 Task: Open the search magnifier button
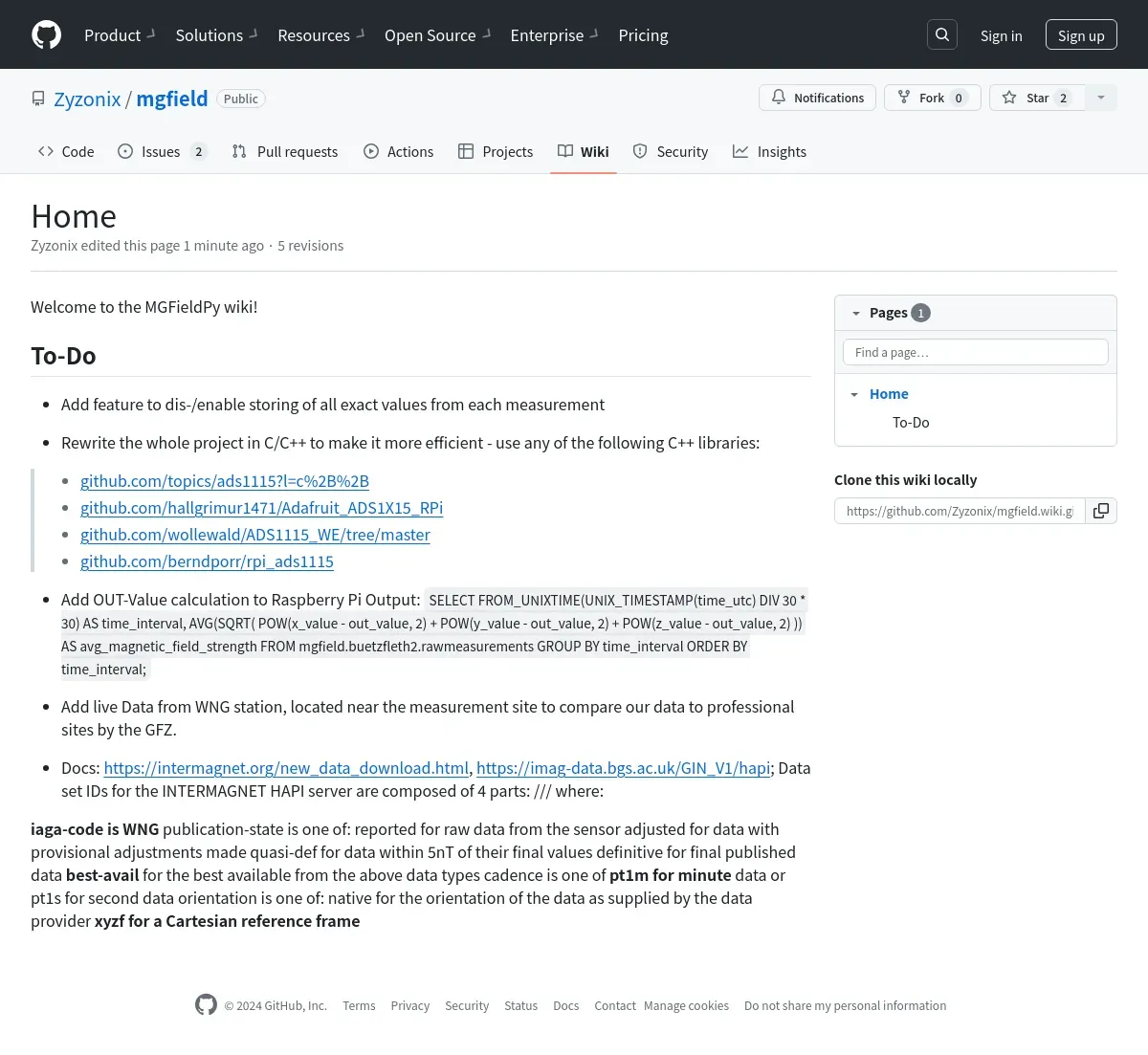pyautogui.click(x=942, y=34)
